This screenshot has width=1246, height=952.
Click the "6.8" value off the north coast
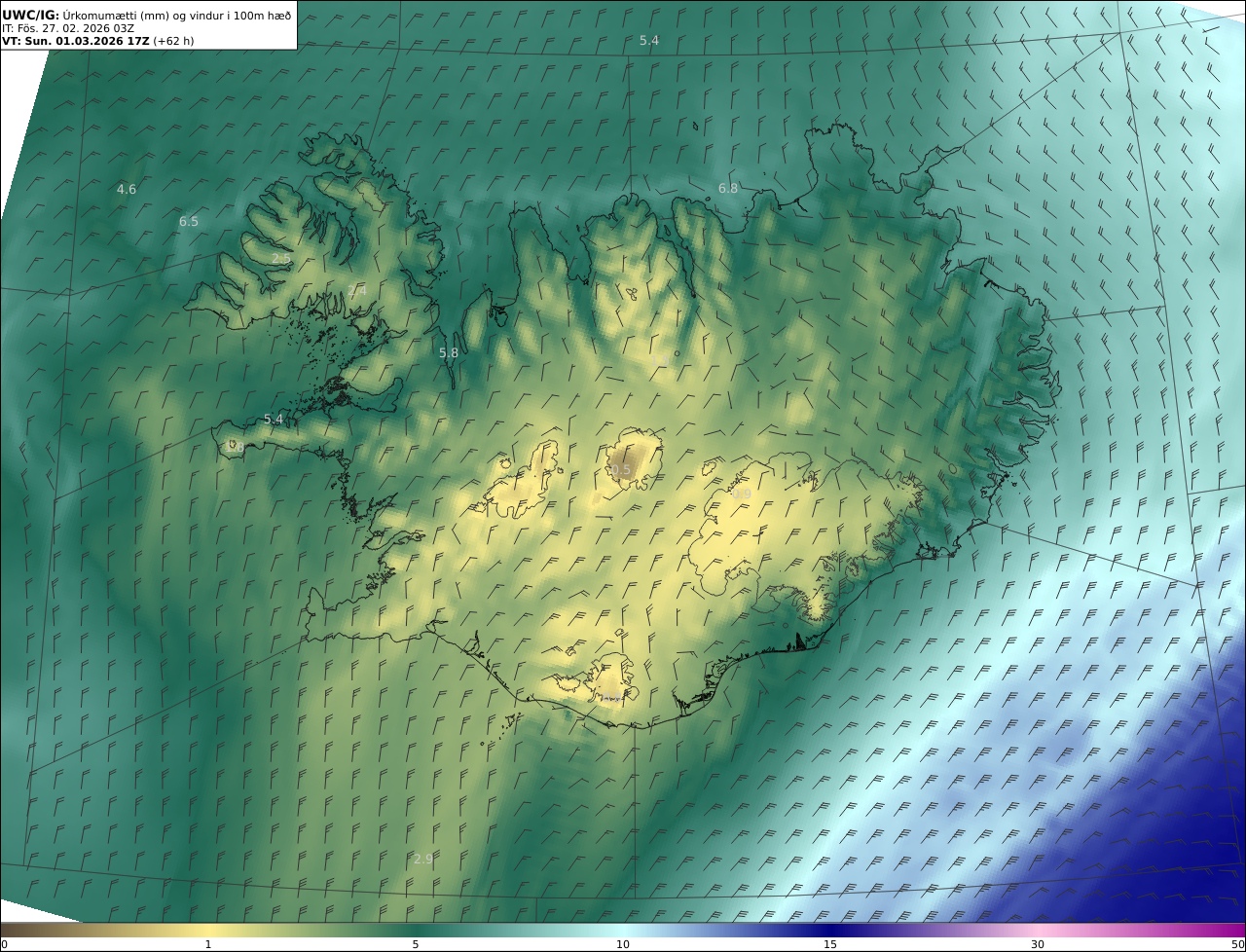728,188
